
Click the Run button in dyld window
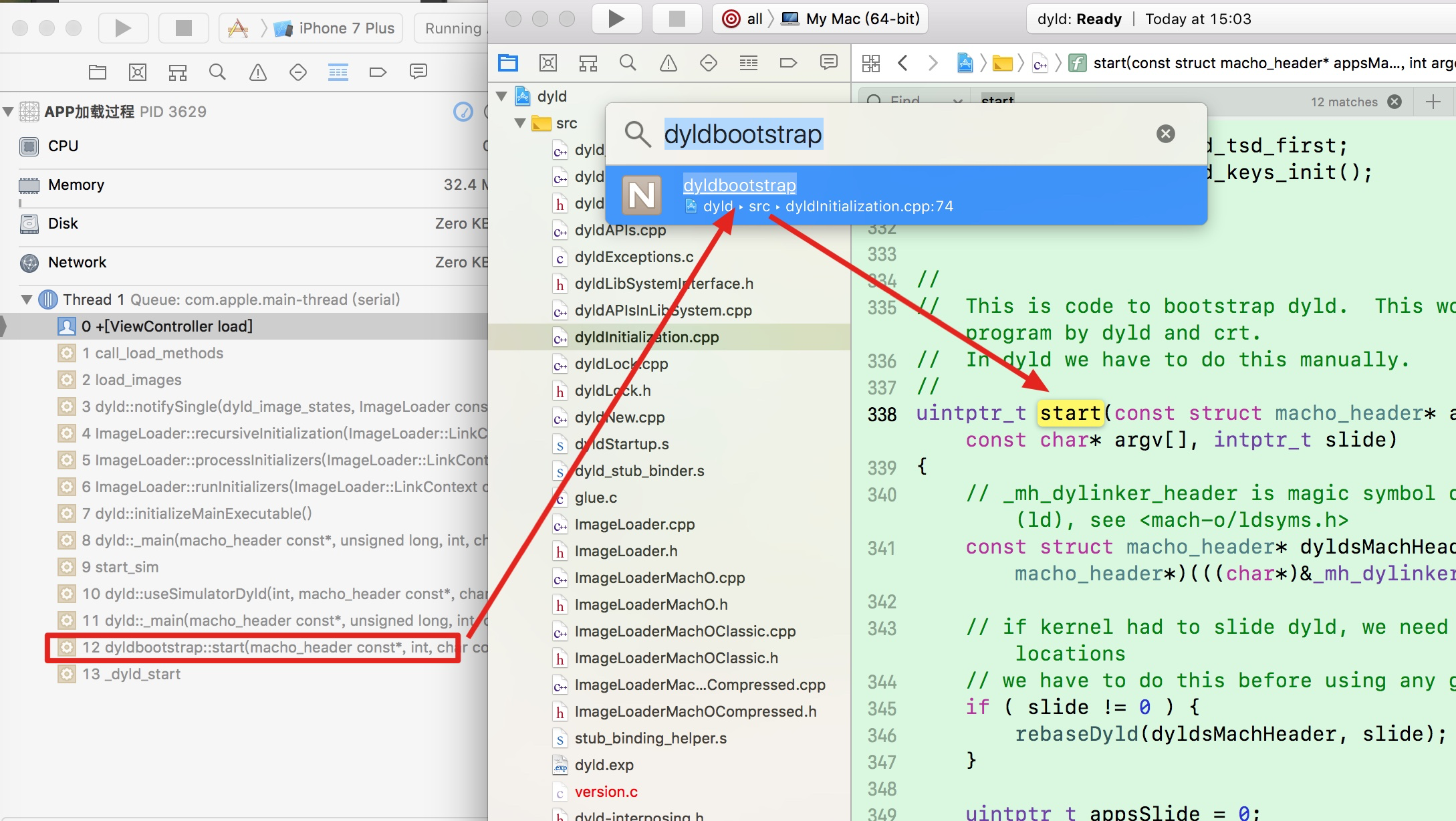(x=616, y=19)
